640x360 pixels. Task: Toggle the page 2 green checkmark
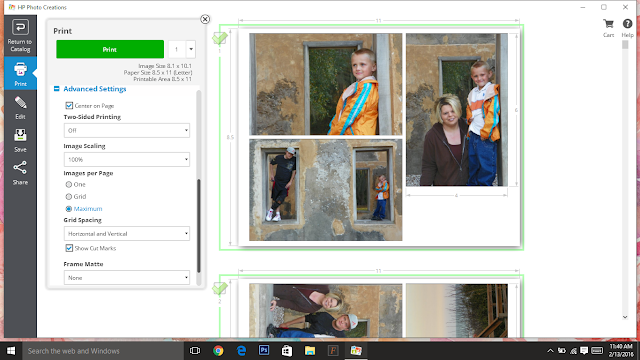click(x=220, y=288)
